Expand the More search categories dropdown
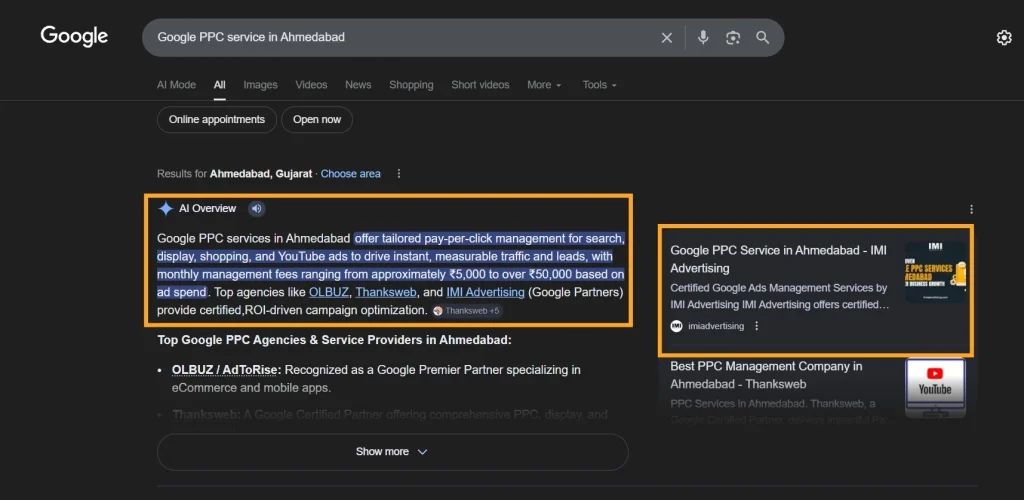Screen dimensions: 1024x500 coord(544,85)
